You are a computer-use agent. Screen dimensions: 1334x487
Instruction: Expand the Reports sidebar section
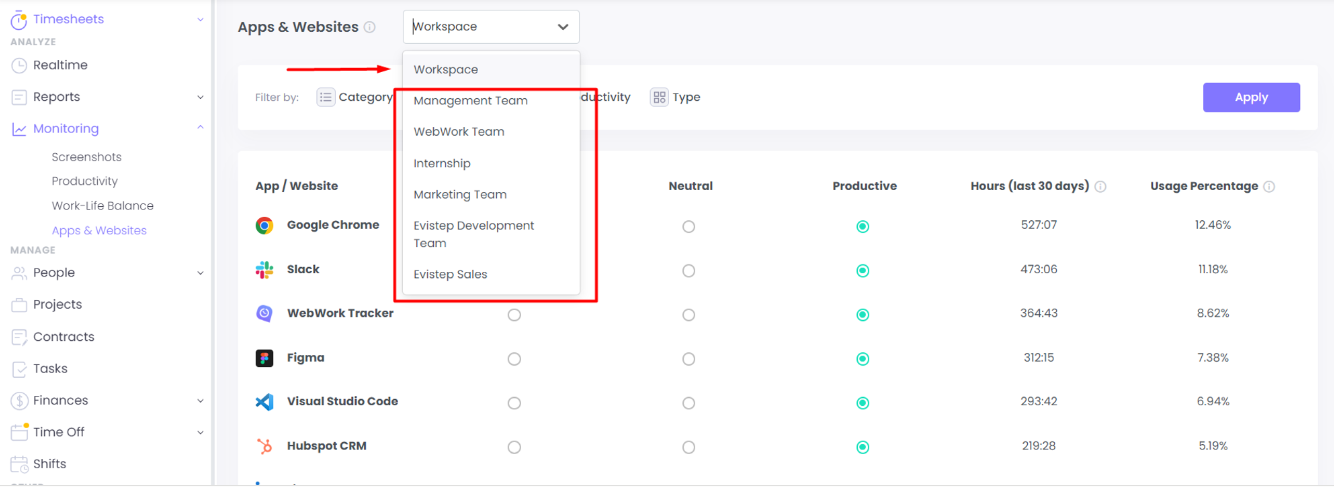[200, 97]
